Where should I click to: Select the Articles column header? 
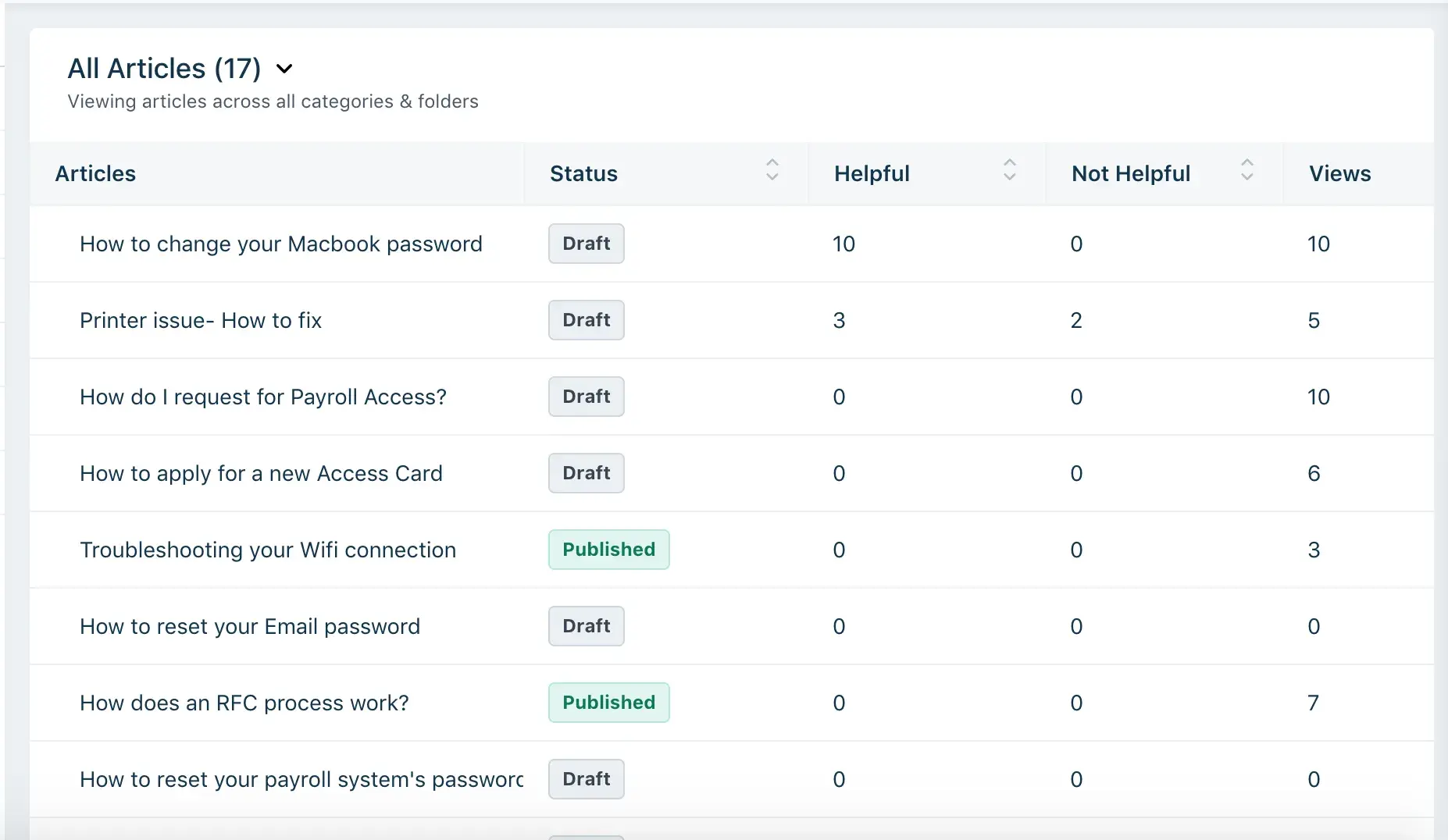point(95,173)
